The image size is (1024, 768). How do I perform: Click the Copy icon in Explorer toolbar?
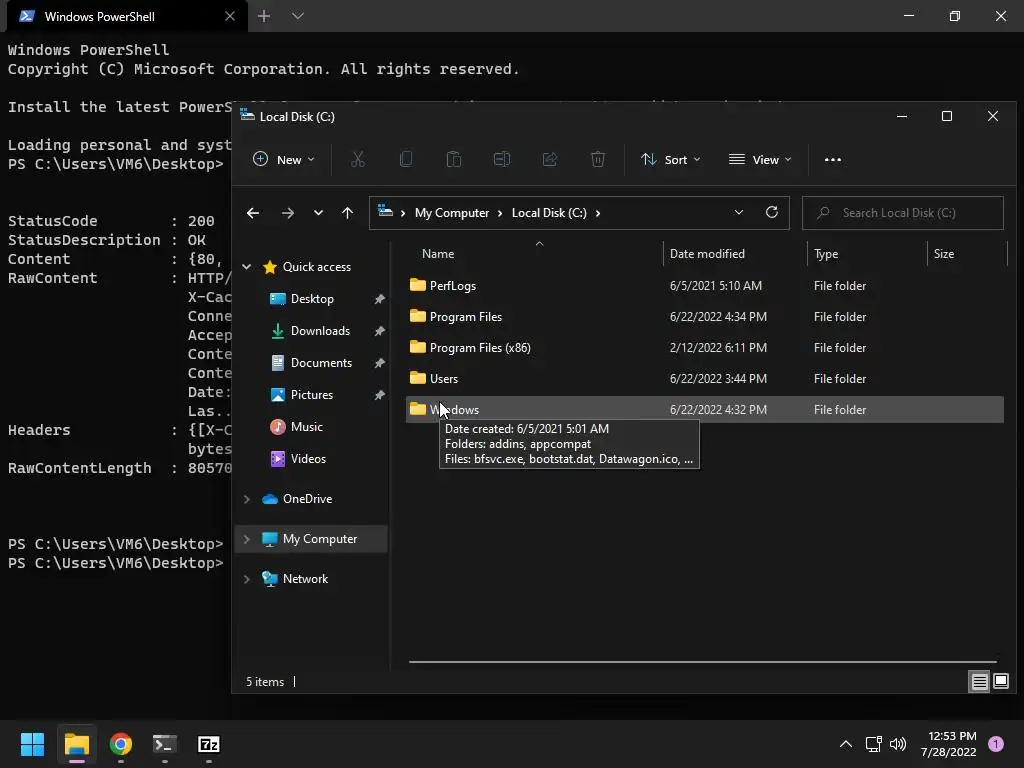[406, 159]
